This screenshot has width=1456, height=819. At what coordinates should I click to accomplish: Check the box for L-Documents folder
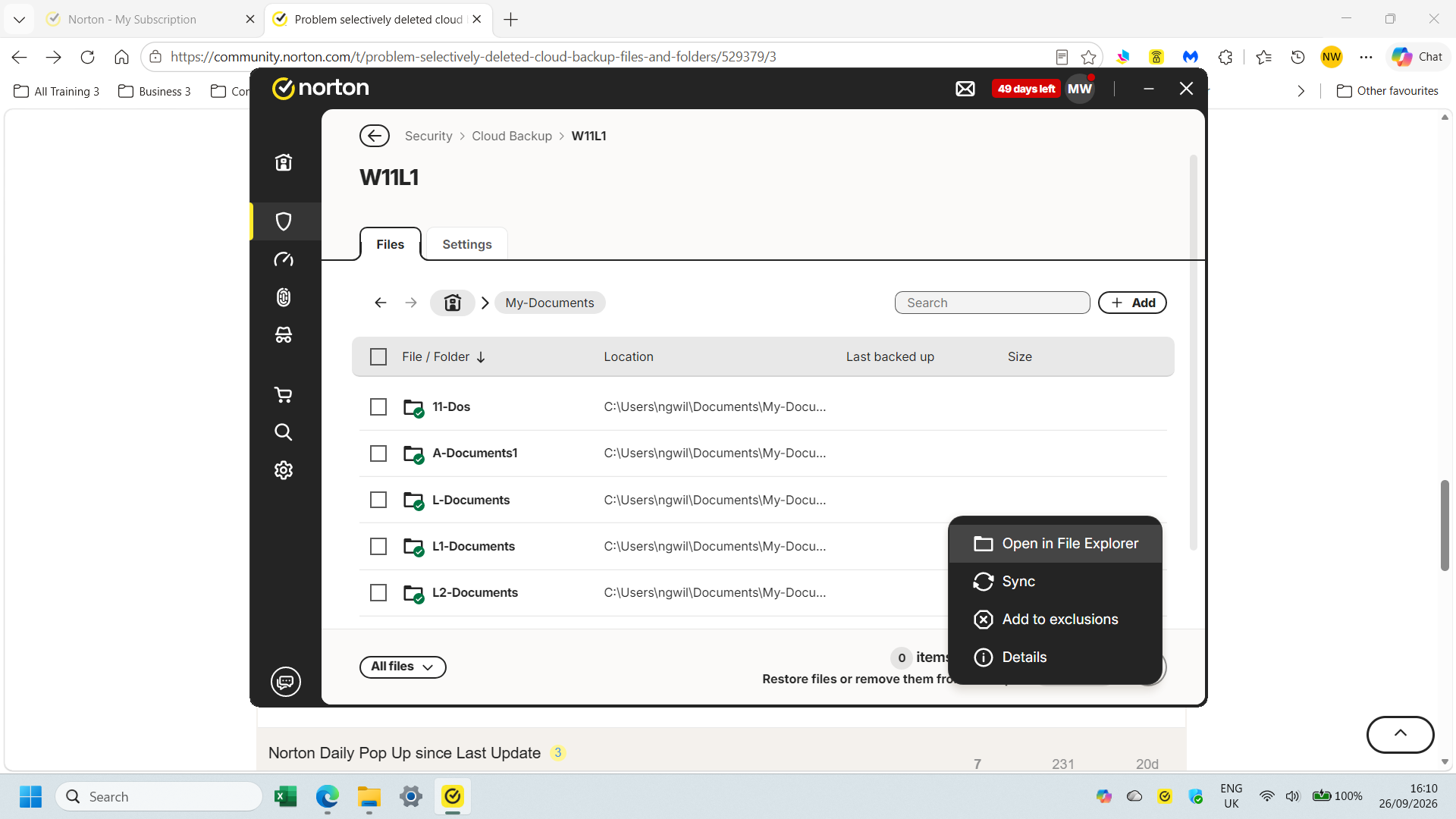[378, 500]
